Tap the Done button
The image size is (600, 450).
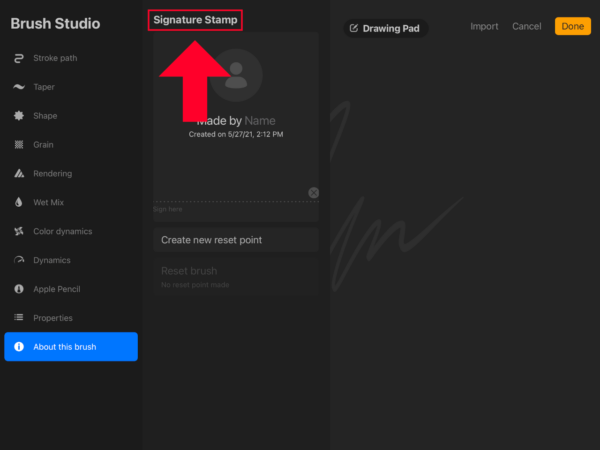(x=573, y=26)
